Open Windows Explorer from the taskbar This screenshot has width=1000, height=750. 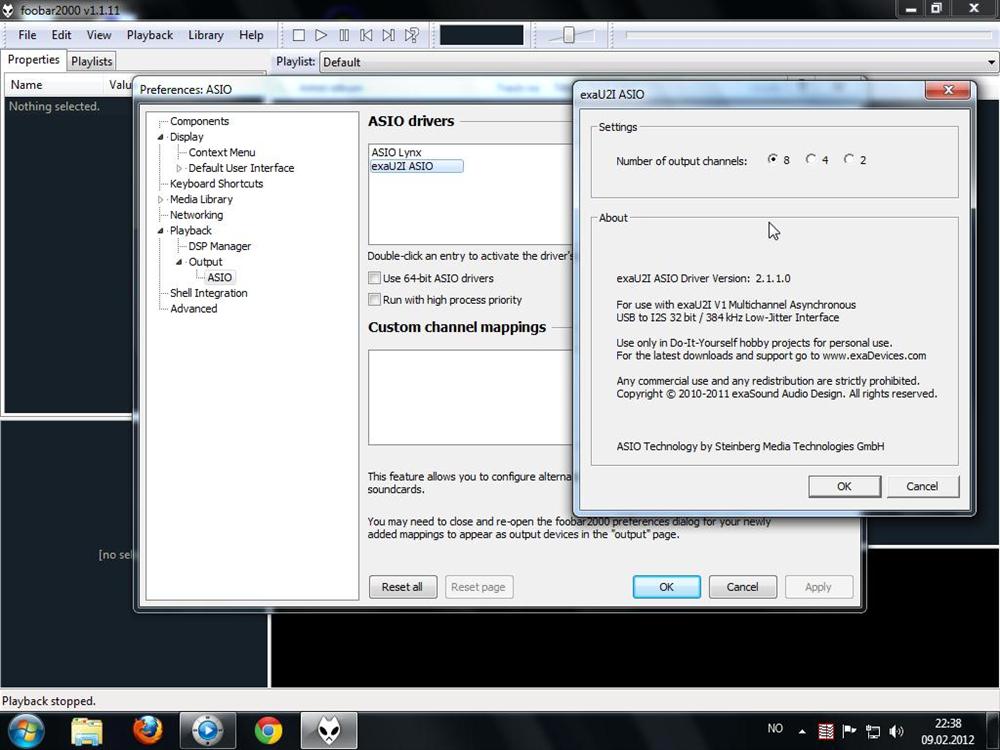click(87, 730)
